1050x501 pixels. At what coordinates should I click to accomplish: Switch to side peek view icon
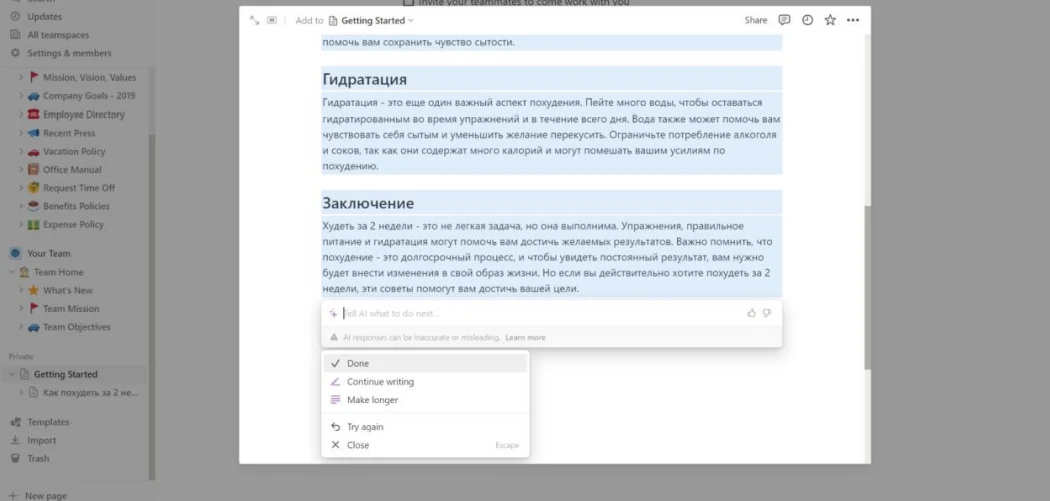point(271,20)
